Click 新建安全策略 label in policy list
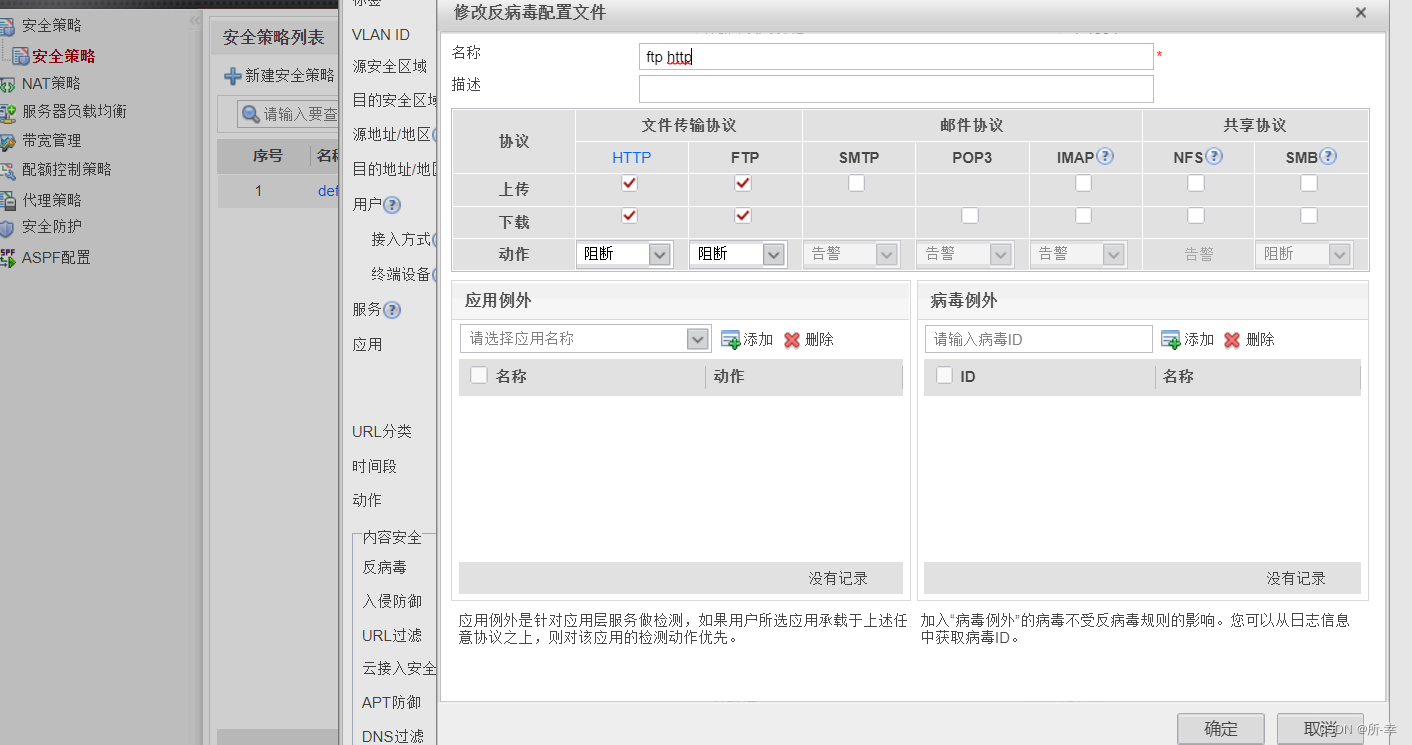The image size is (1412, 745). (290, 76)
